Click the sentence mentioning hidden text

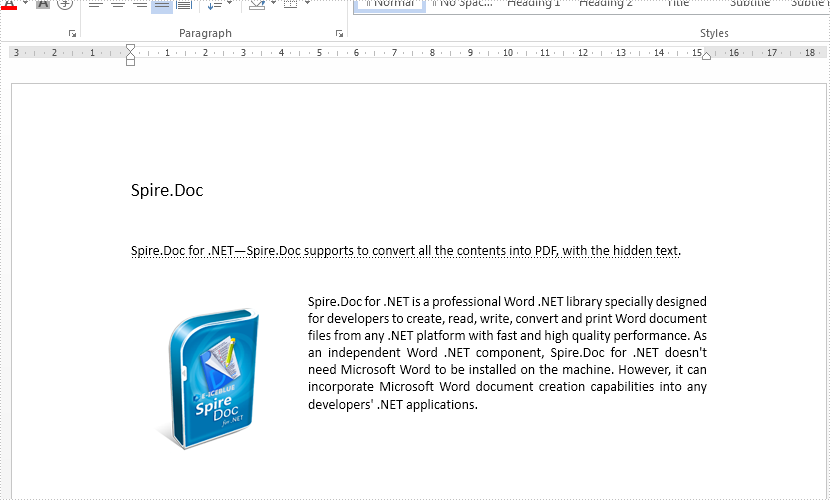pos(406,251)
